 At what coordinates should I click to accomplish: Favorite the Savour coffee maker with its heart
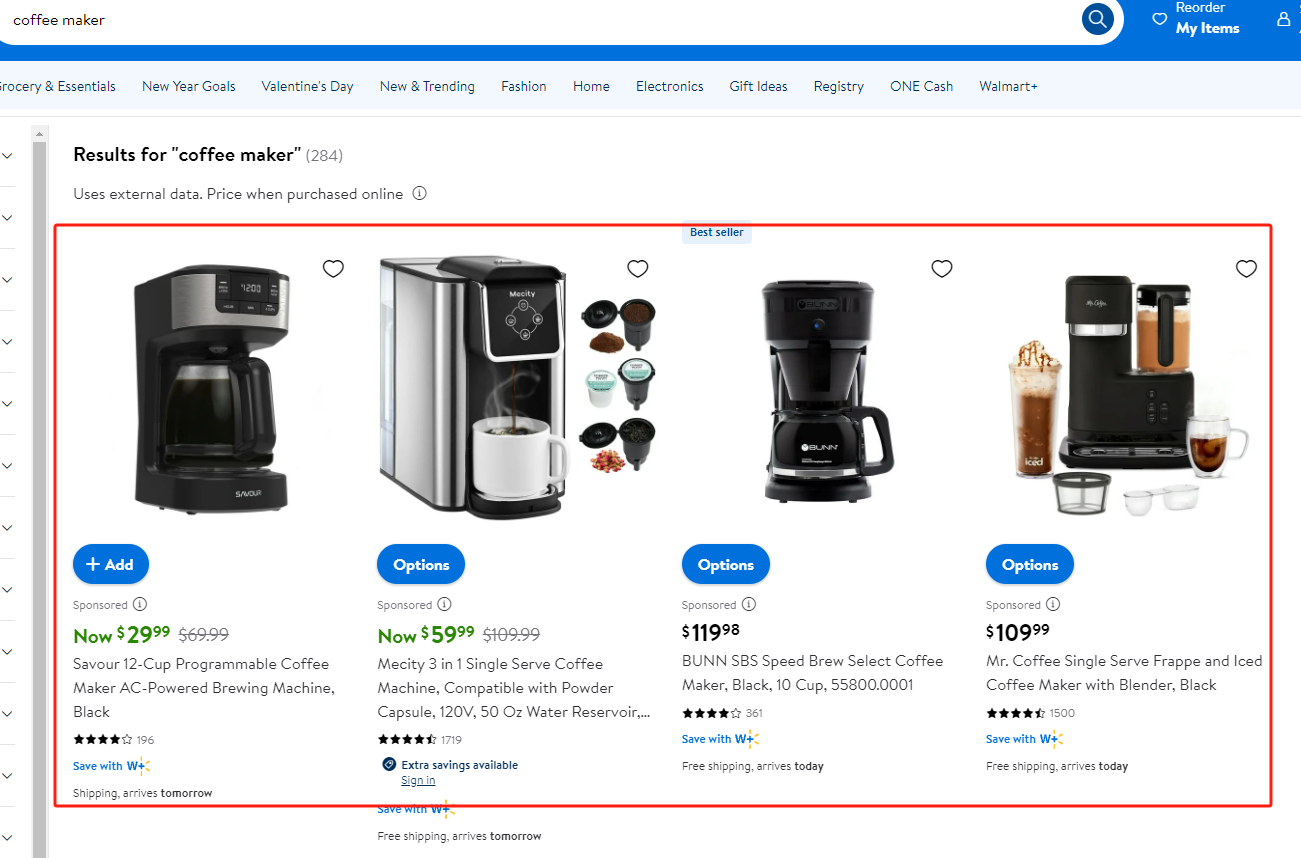tap(333, 268)
